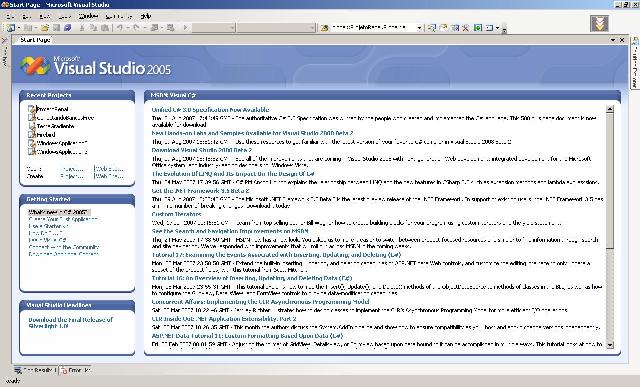This screenshot has height=387, width=640.
Task: Open Connect with the Community link
Action: pos(64,247)
